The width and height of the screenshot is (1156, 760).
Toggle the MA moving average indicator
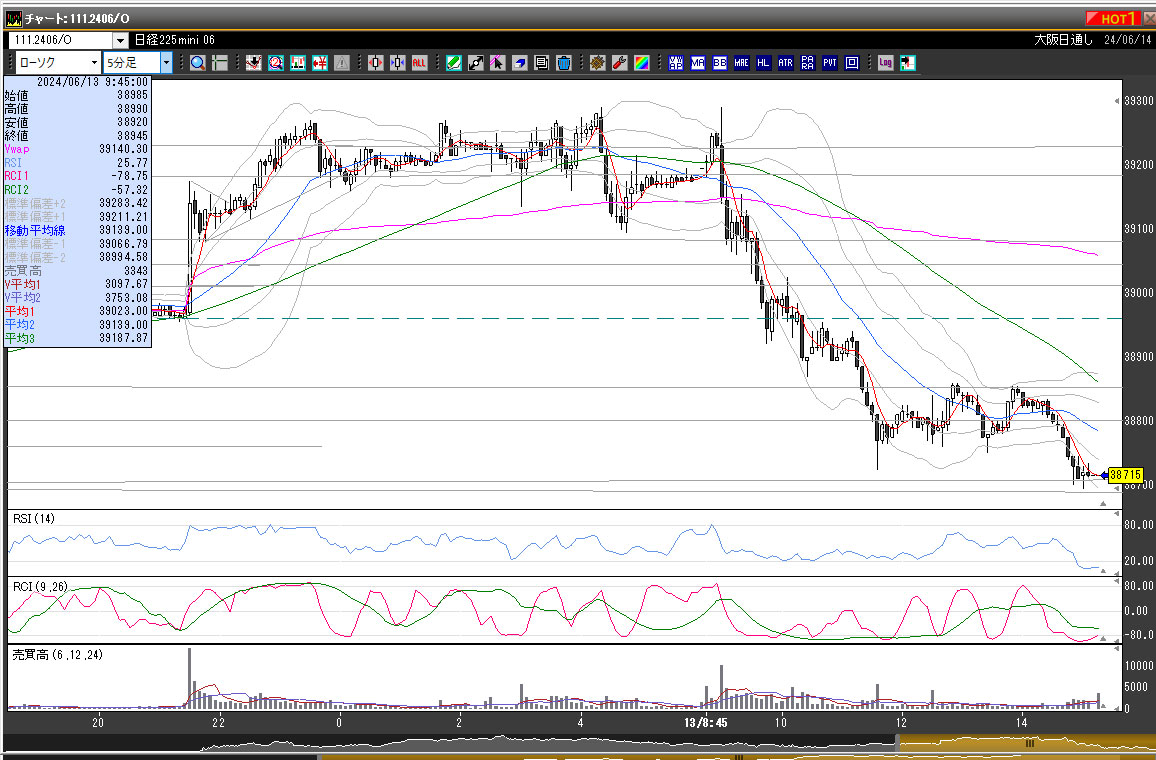[x=697, y=63]
